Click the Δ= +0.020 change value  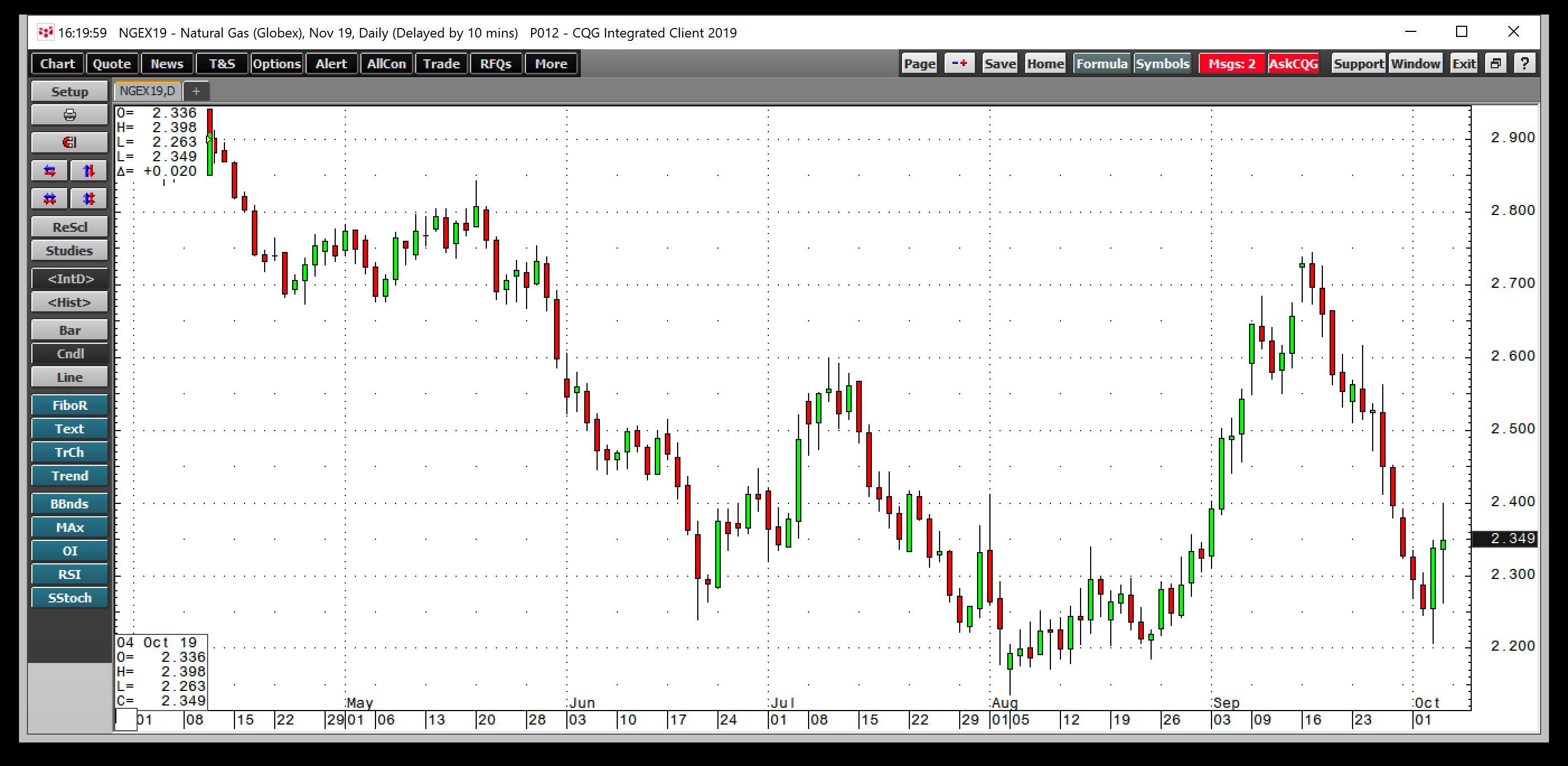157,171
